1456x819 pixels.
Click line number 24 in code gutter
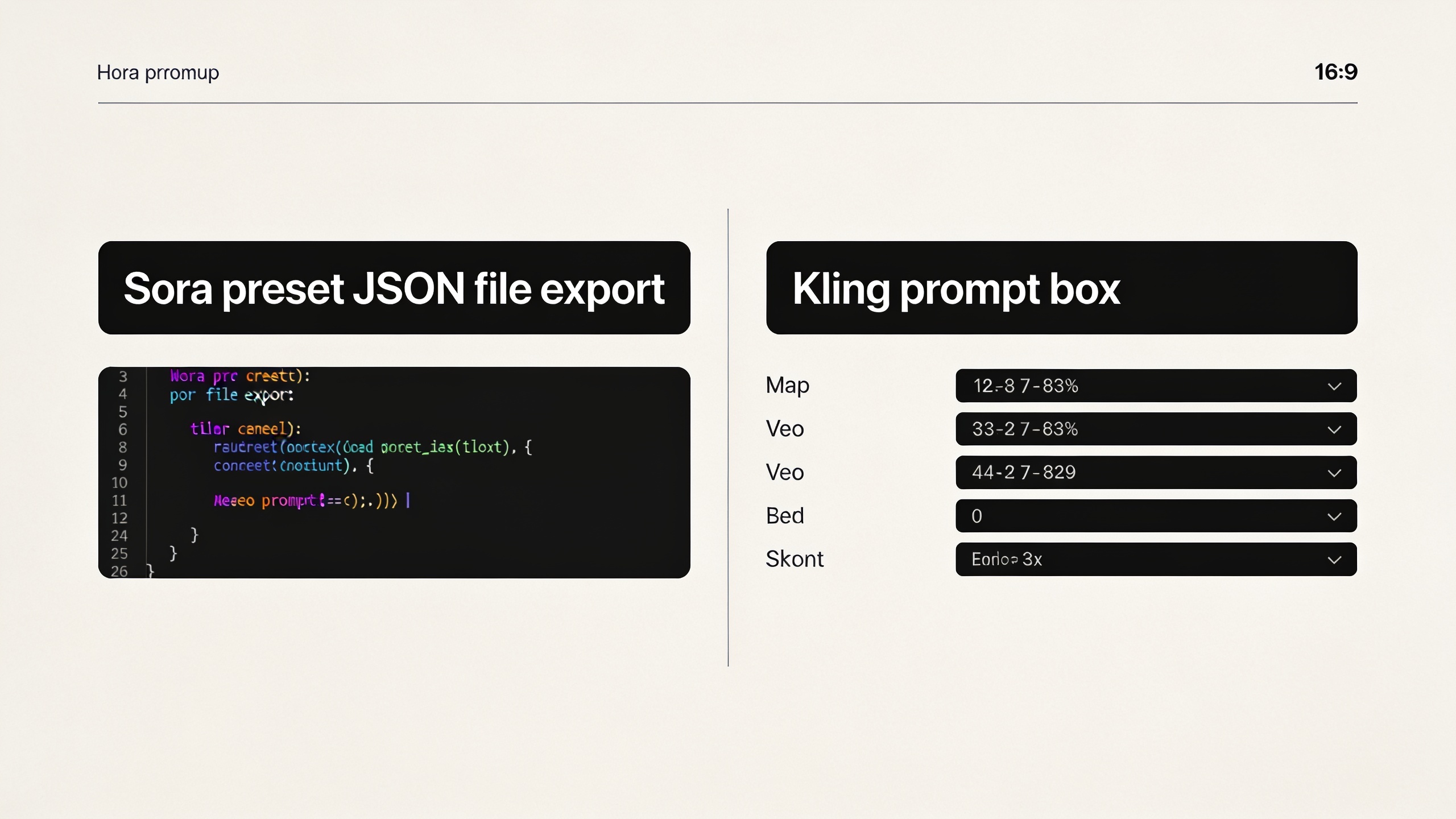(x=119, y=536)
